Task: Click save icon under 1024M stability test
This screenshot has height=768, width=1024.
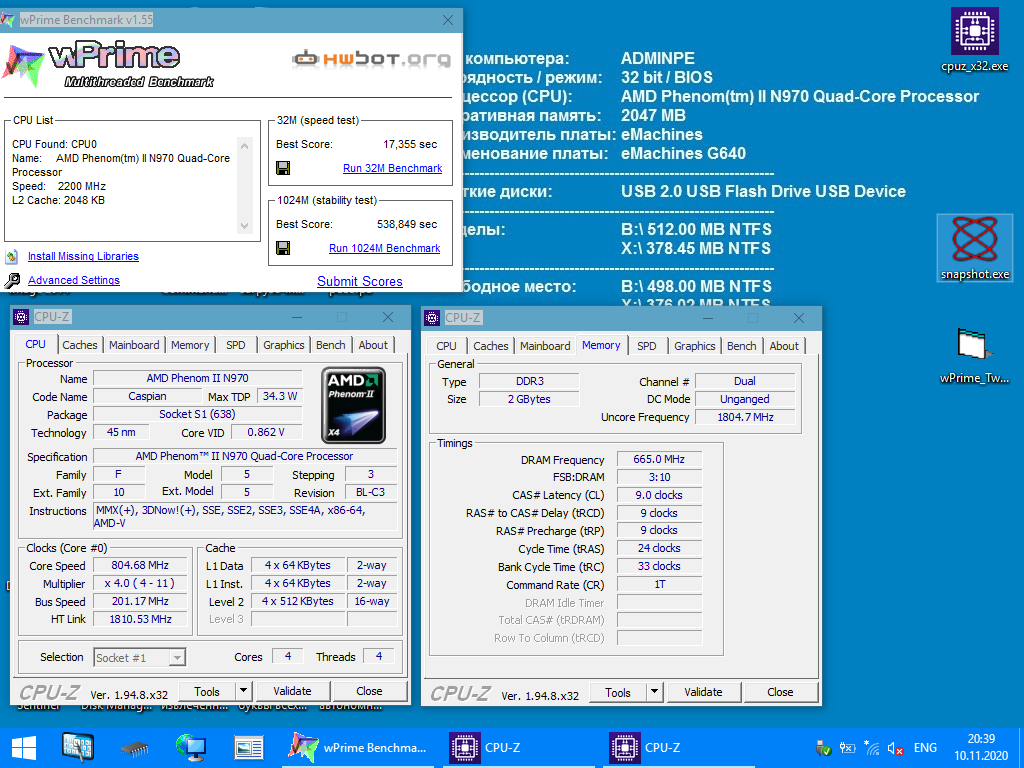Action: click(283, 248)
